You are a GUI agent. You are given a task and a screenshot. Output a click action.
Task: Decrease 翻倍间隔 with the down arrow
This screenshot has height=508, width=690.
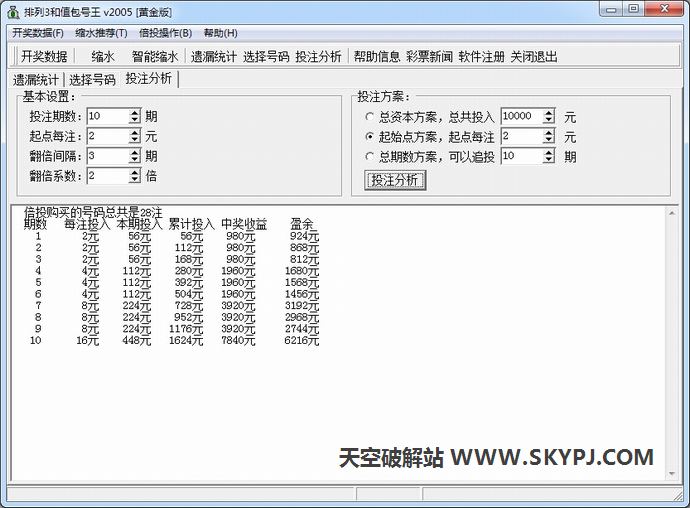[134, 160]
